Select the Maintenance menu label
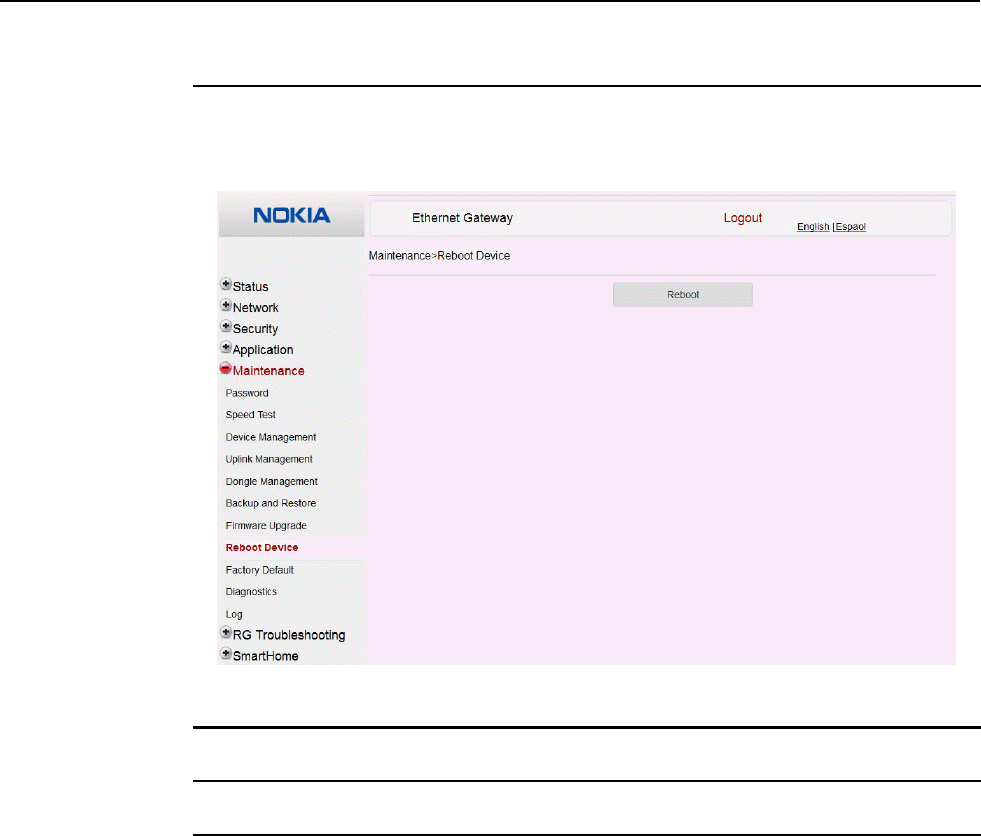Image resolution: width=981 pixels, height=836 pixels. tap(268, 371)
